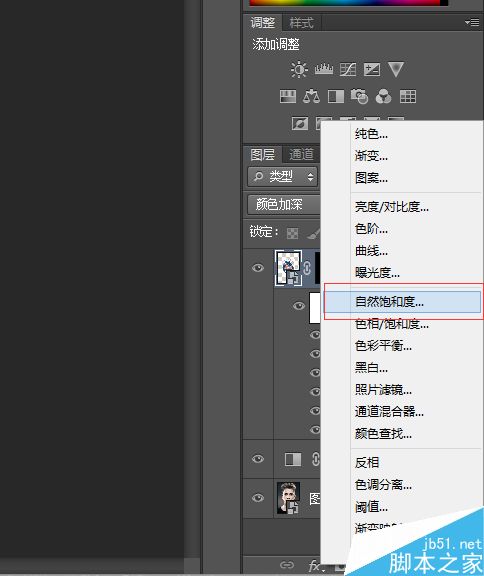Click the Photo Filter camera icon
Screen dimensions: 484x576
360,97
